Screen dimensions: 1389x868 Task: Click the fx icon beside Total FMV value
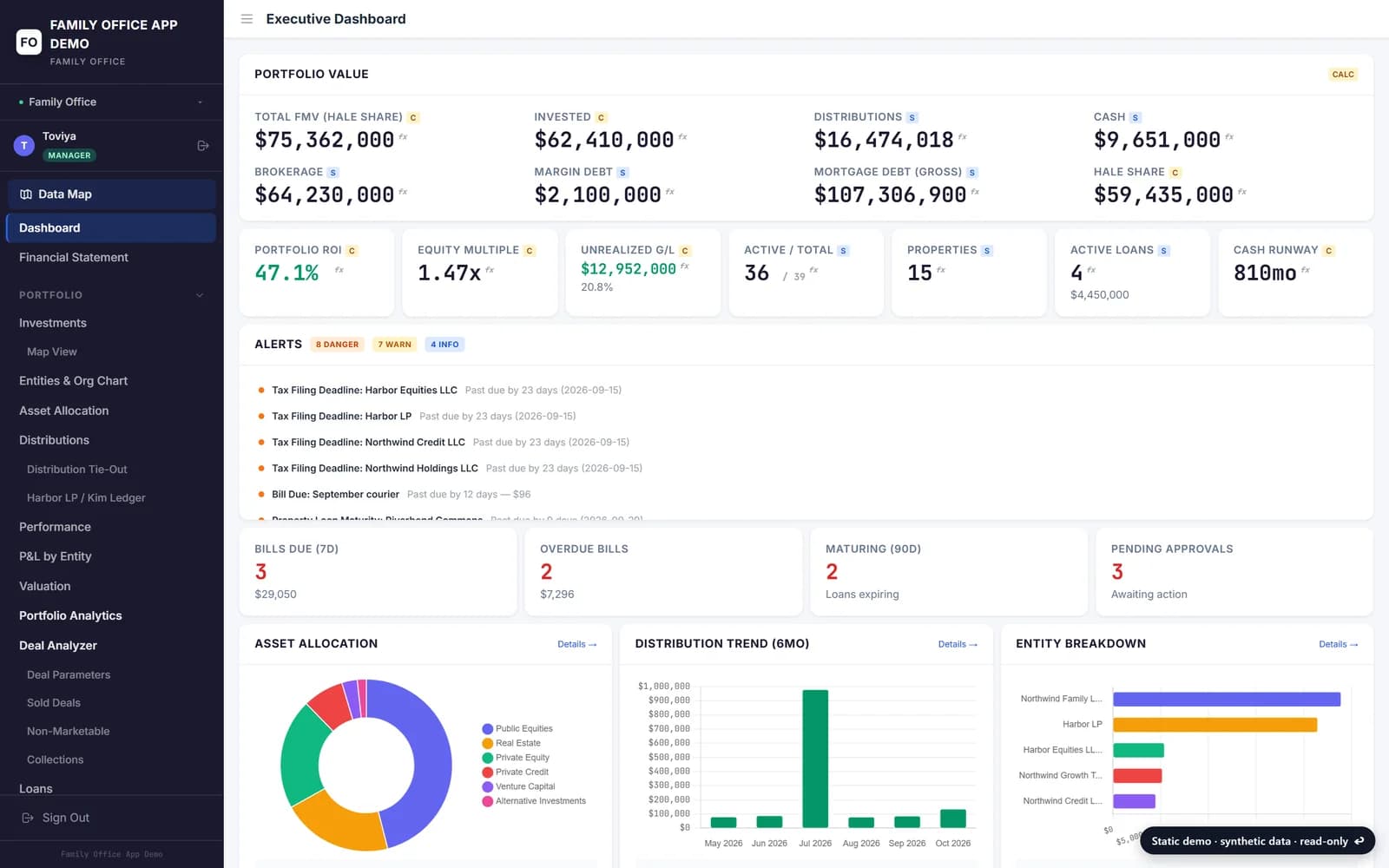coord(403,137)
